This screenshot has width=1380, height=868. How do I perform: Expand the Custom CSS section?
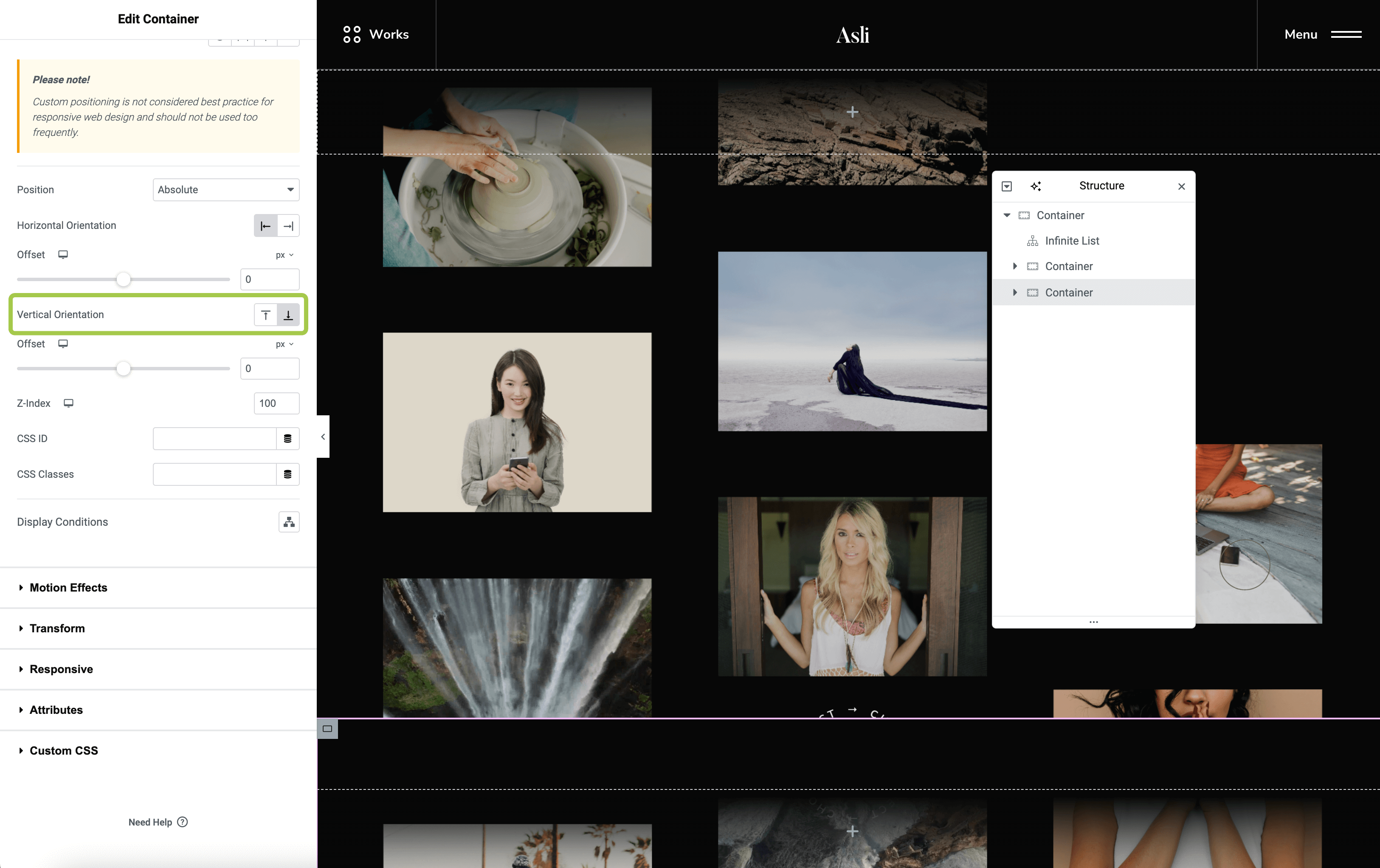point(64,750)
